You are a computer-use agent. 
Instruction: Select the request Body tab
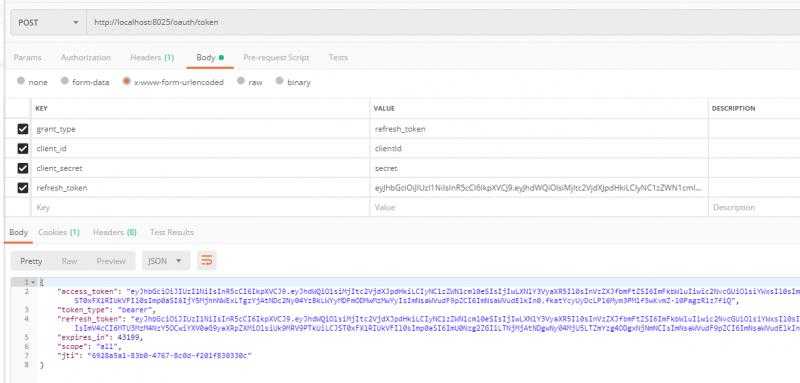210,58
